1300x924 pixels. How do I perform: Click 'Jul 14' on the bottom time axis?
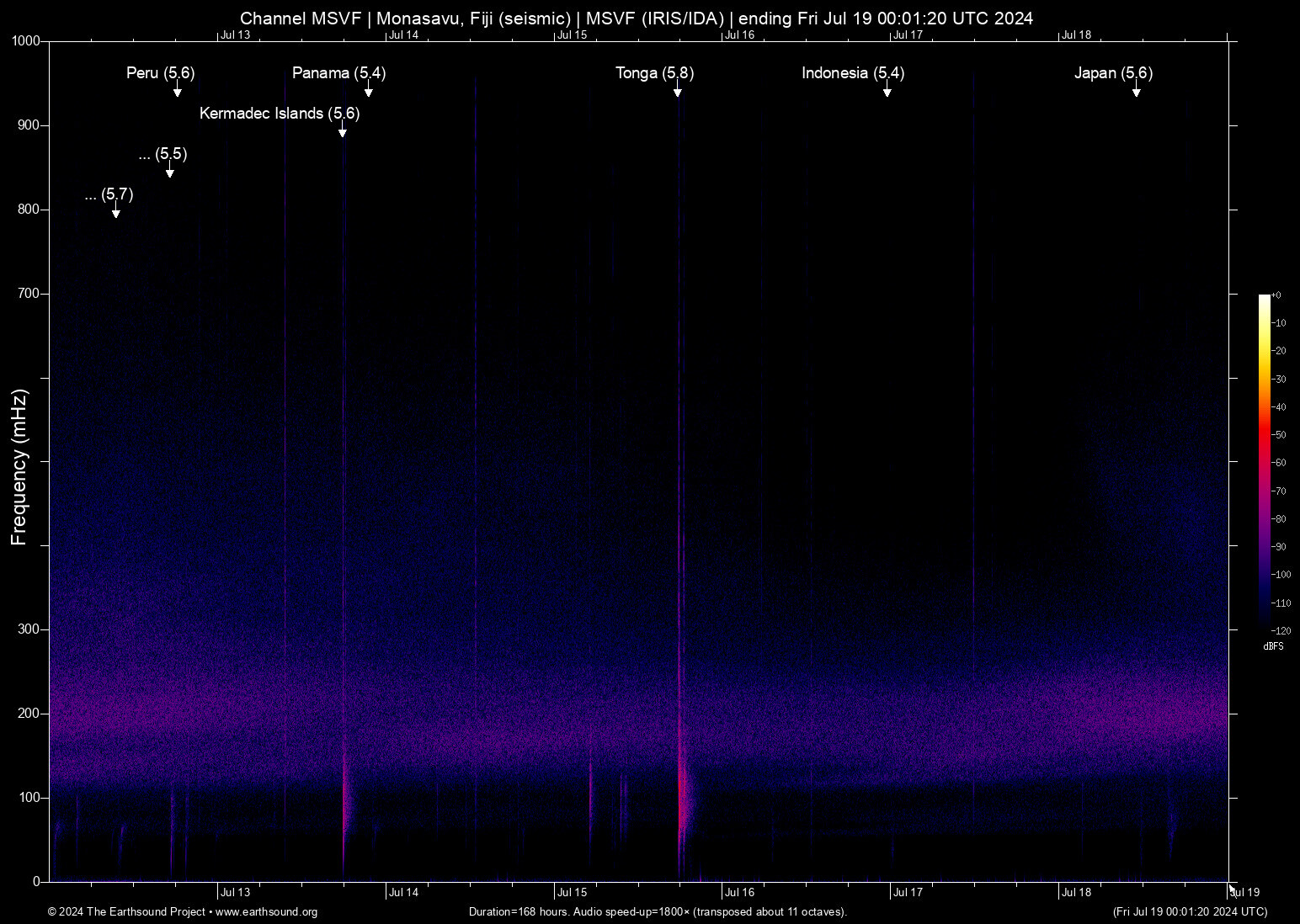pos(403,893)
